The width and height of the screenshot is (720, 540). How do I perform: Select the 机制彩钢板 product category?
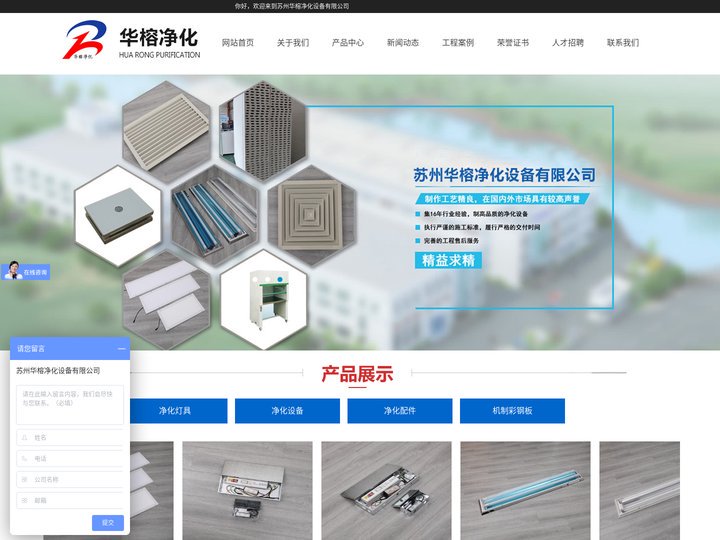pos(512,411)
